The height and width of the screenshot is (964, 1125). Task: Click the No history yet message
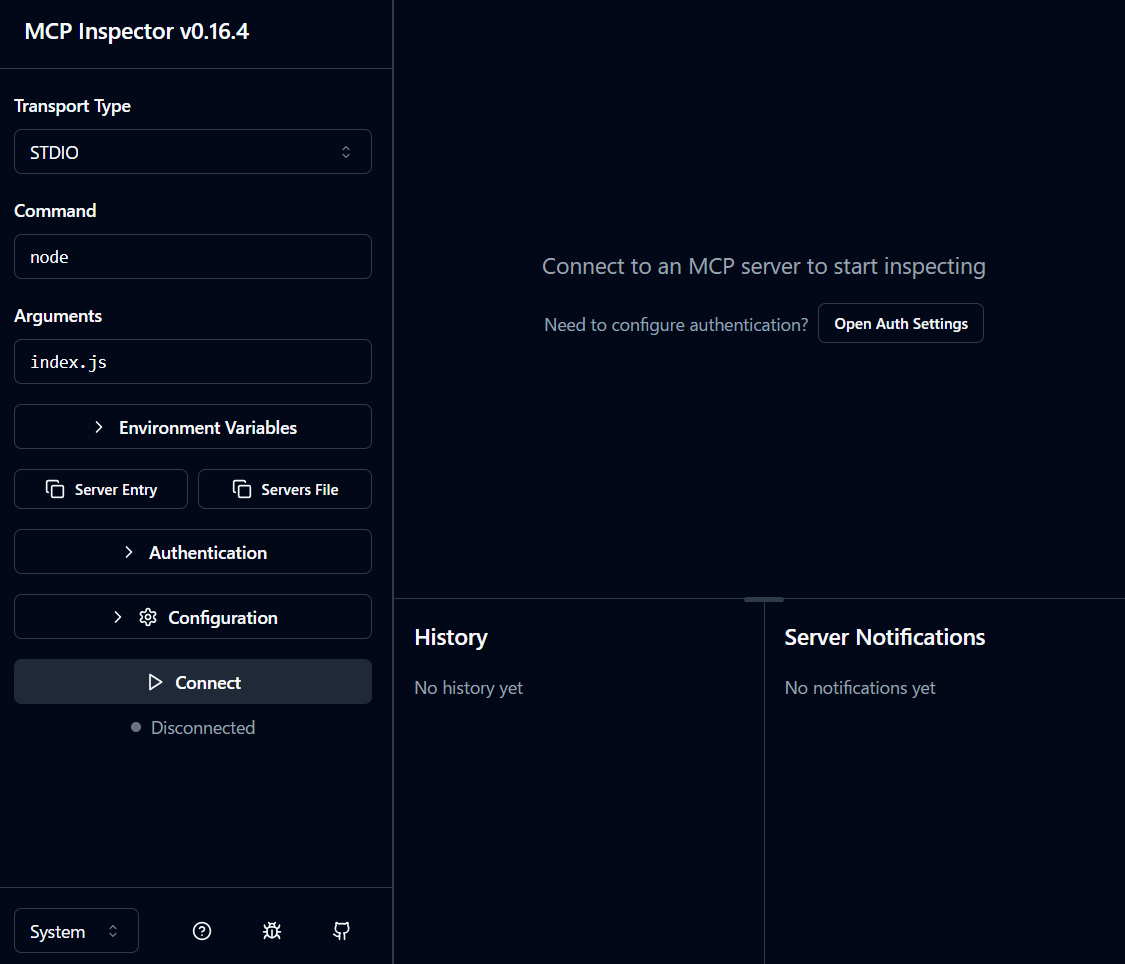469,688
